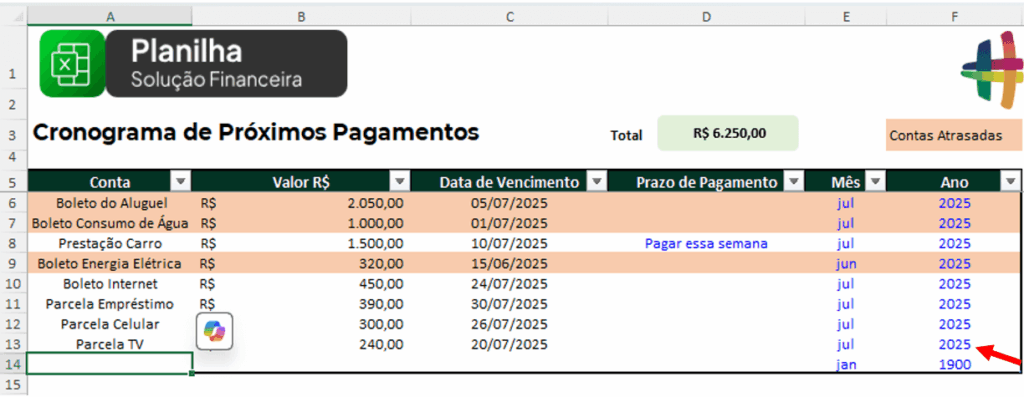Click the Planilha Solução Financeira banner

click(x=227, y=63)
